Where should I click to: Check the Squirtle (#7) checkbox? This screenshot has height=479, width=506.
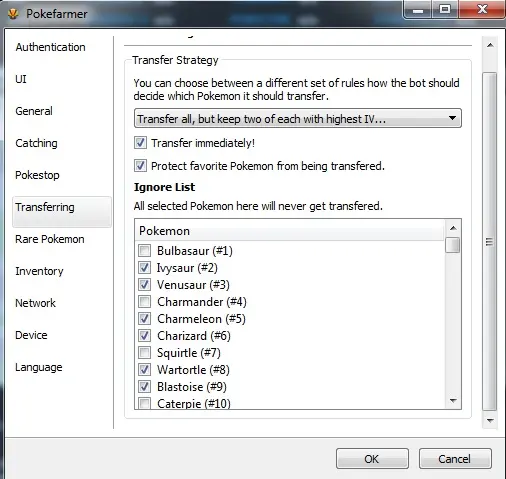[x=144, y=352]
